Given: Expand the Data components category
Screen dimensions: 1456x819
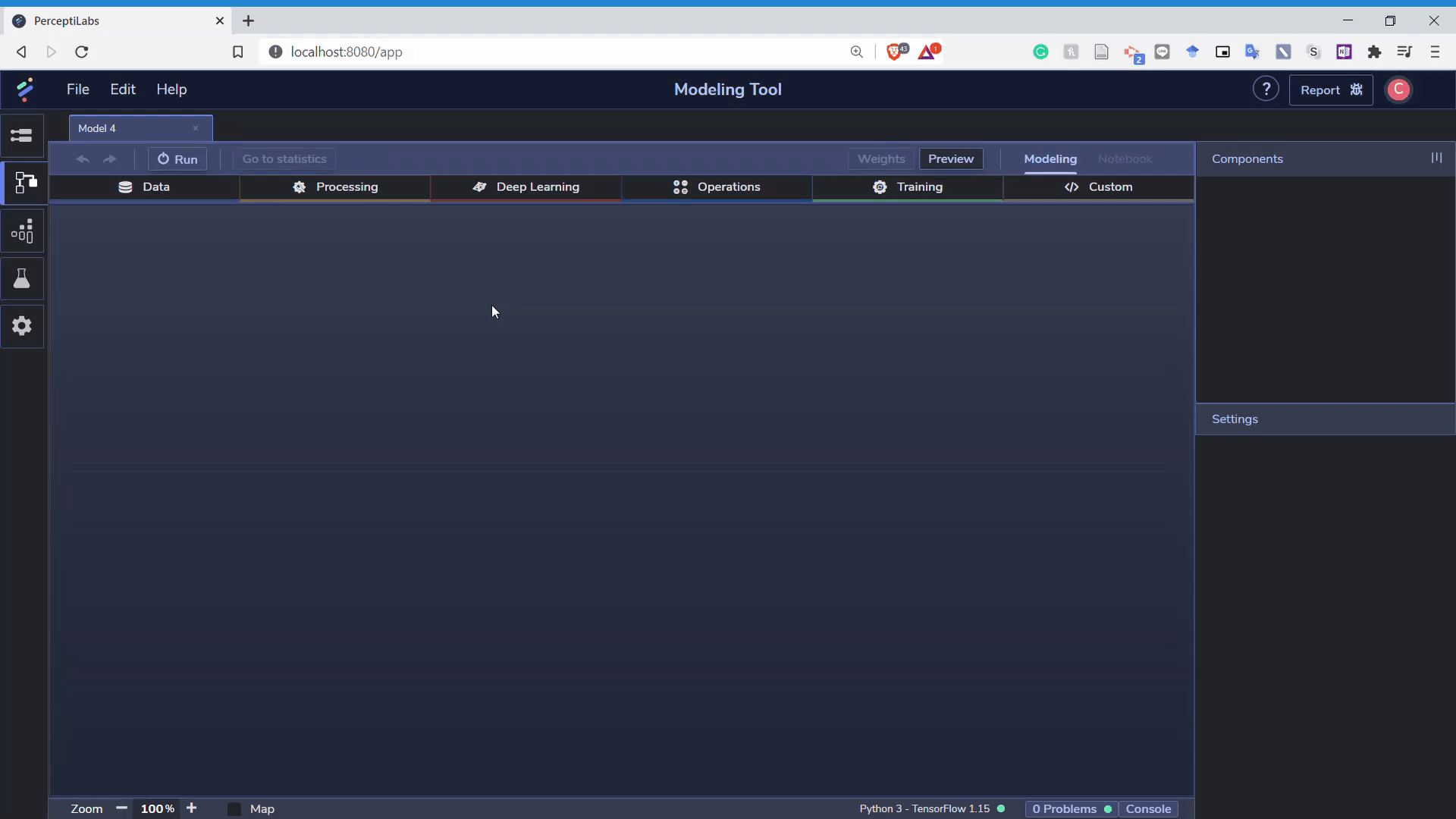Looking at the screenshot, I should (x=144, y=187).
